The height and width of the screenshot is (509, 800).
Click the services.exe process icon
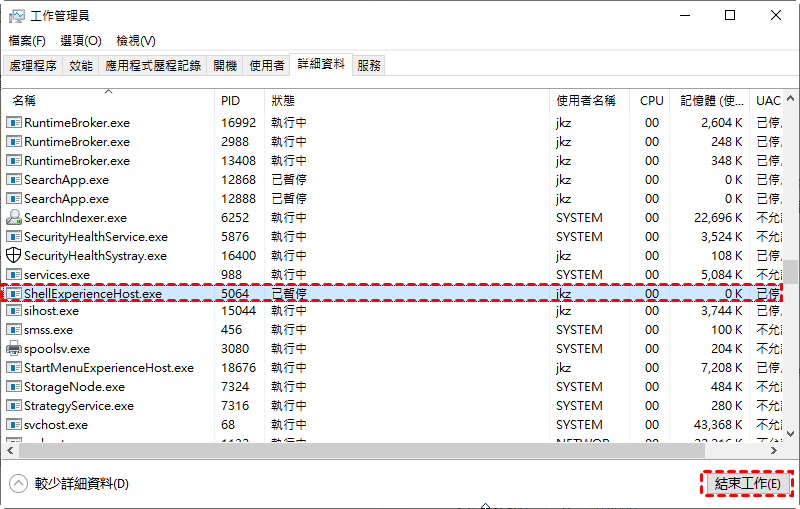tap(14, 275)
